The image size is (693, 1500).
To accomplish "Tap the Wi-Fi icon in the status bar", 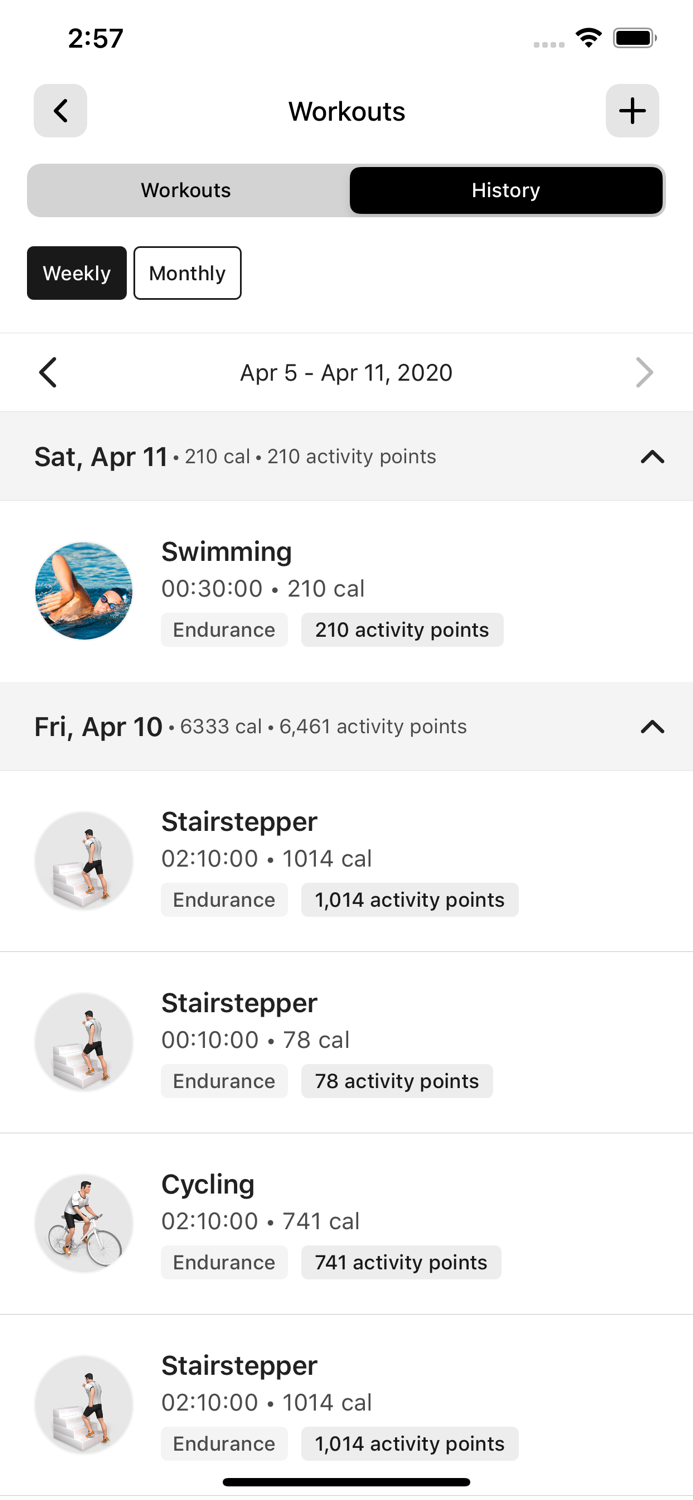I will [588, 36].
